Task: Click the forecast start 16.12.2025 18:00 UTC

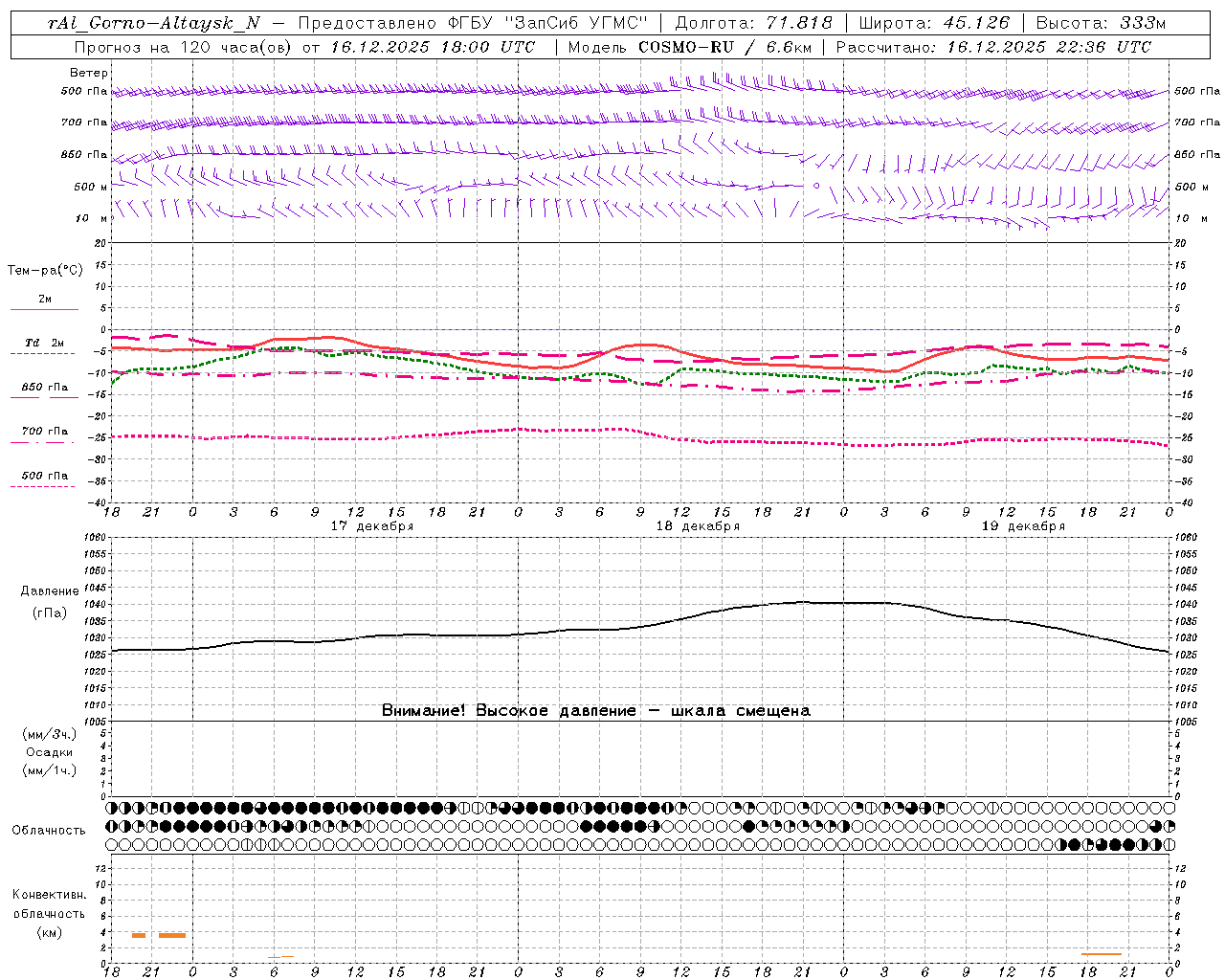Action: coord(433,47)
